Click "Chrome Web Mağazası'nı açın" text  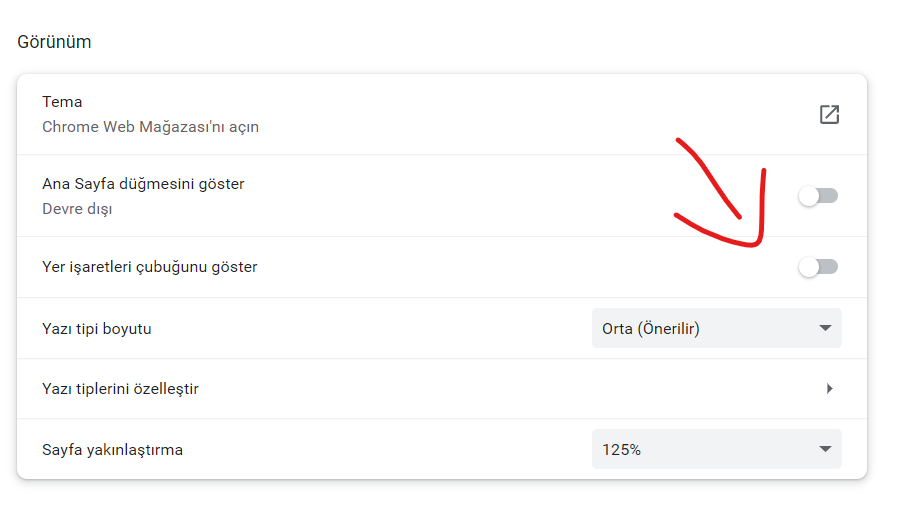click(x=150, y=127)
